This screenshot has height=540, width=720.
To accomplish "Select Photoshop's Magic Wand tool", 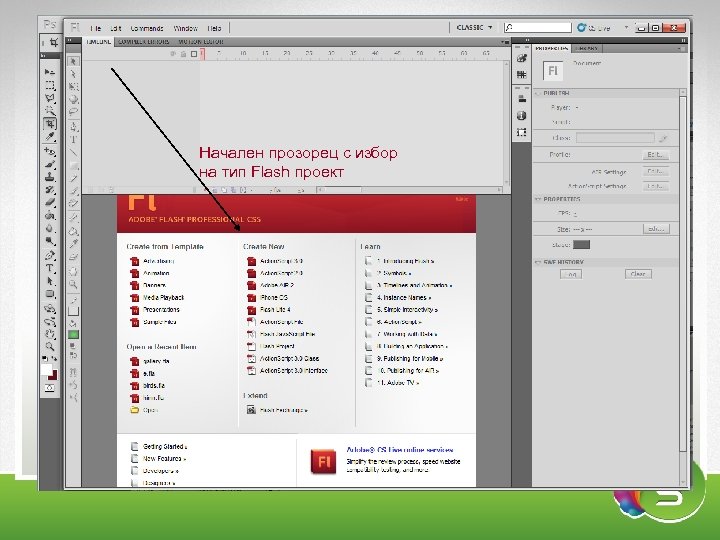I will click(x=50, y=111).
